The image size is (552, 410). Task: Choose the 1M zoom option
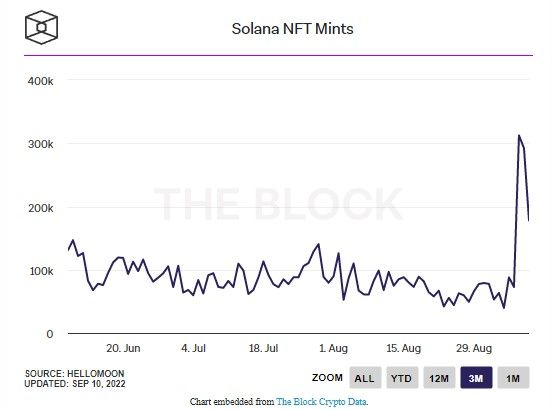(513, 378)
